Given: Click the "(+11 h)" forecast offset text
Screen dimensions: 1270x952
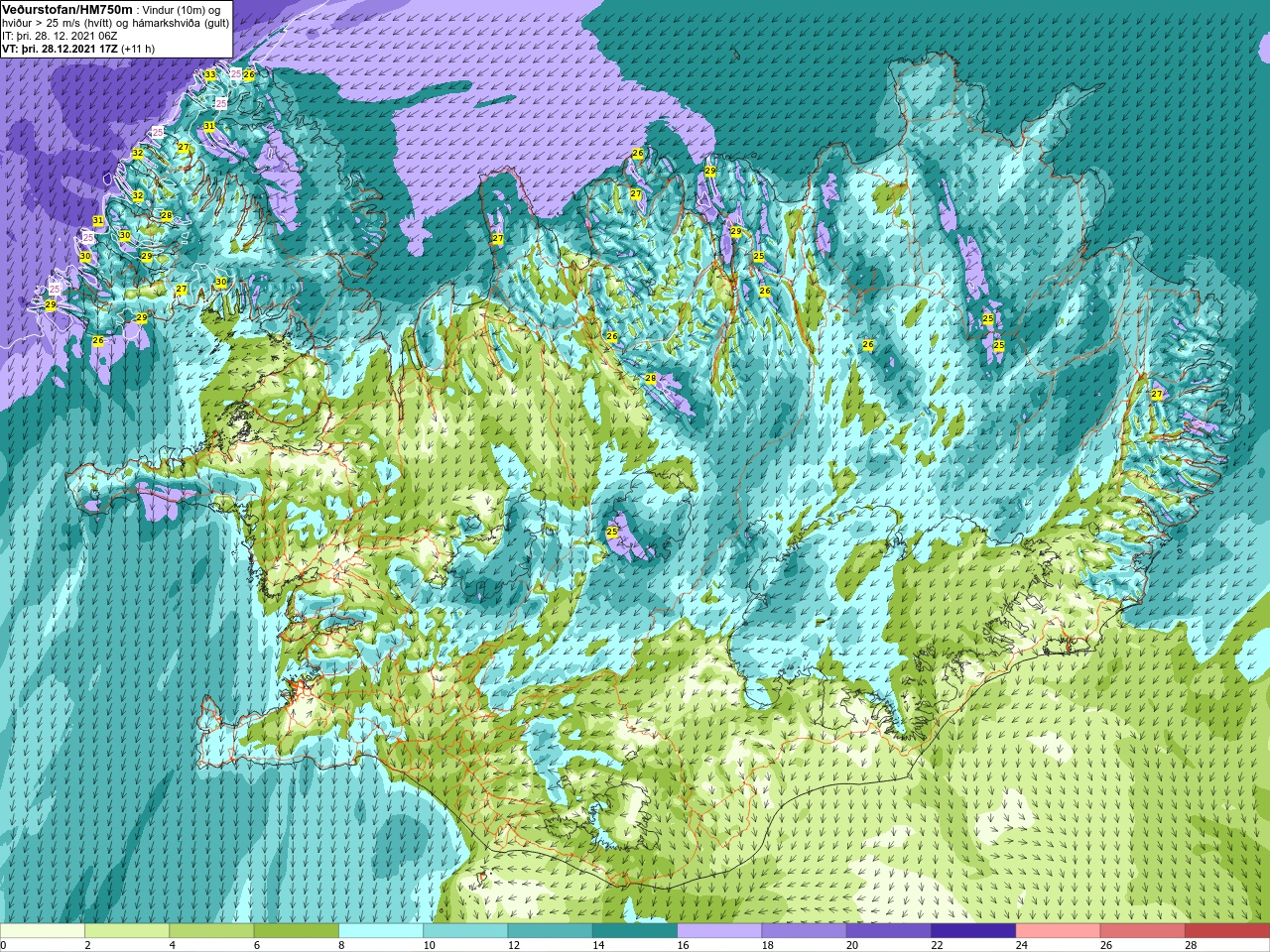Looking at the screenshot, I should coord(138,49).
